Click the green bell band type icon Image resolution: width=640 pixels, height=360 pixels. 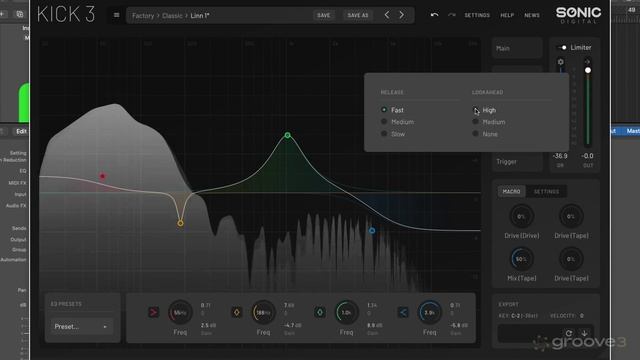(x=320, y=313)
